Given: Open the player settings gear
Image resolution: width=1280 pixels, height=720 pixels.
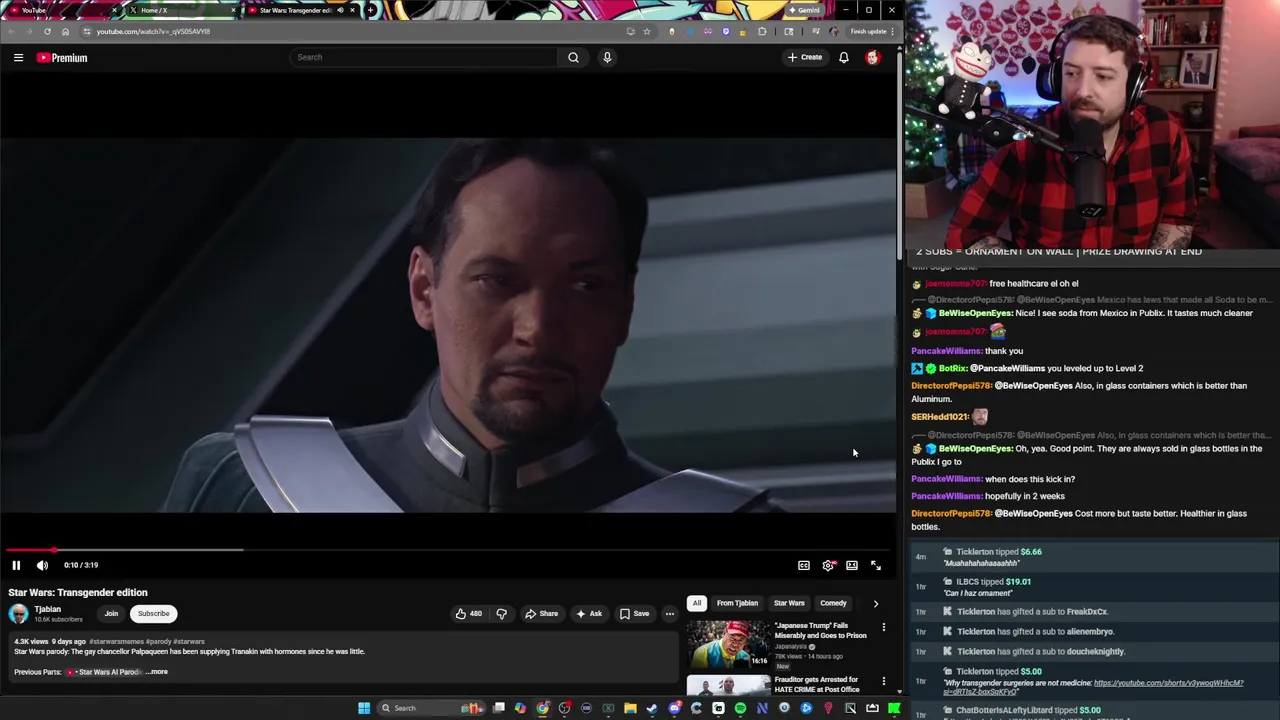Looking at the screenshot, I should (x=828, y=565).
